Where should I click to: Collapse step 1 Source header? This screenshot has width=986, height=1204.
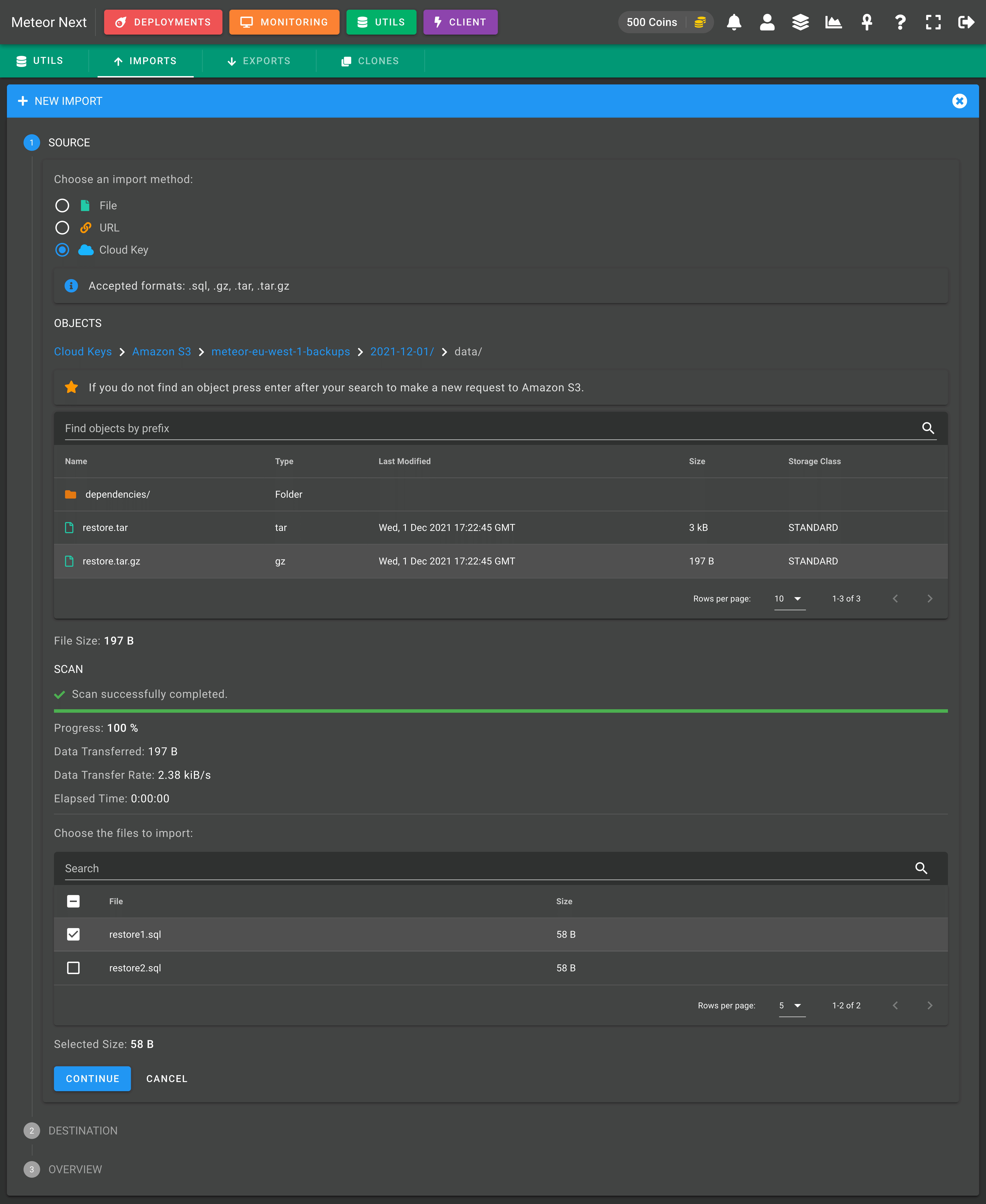57,143
